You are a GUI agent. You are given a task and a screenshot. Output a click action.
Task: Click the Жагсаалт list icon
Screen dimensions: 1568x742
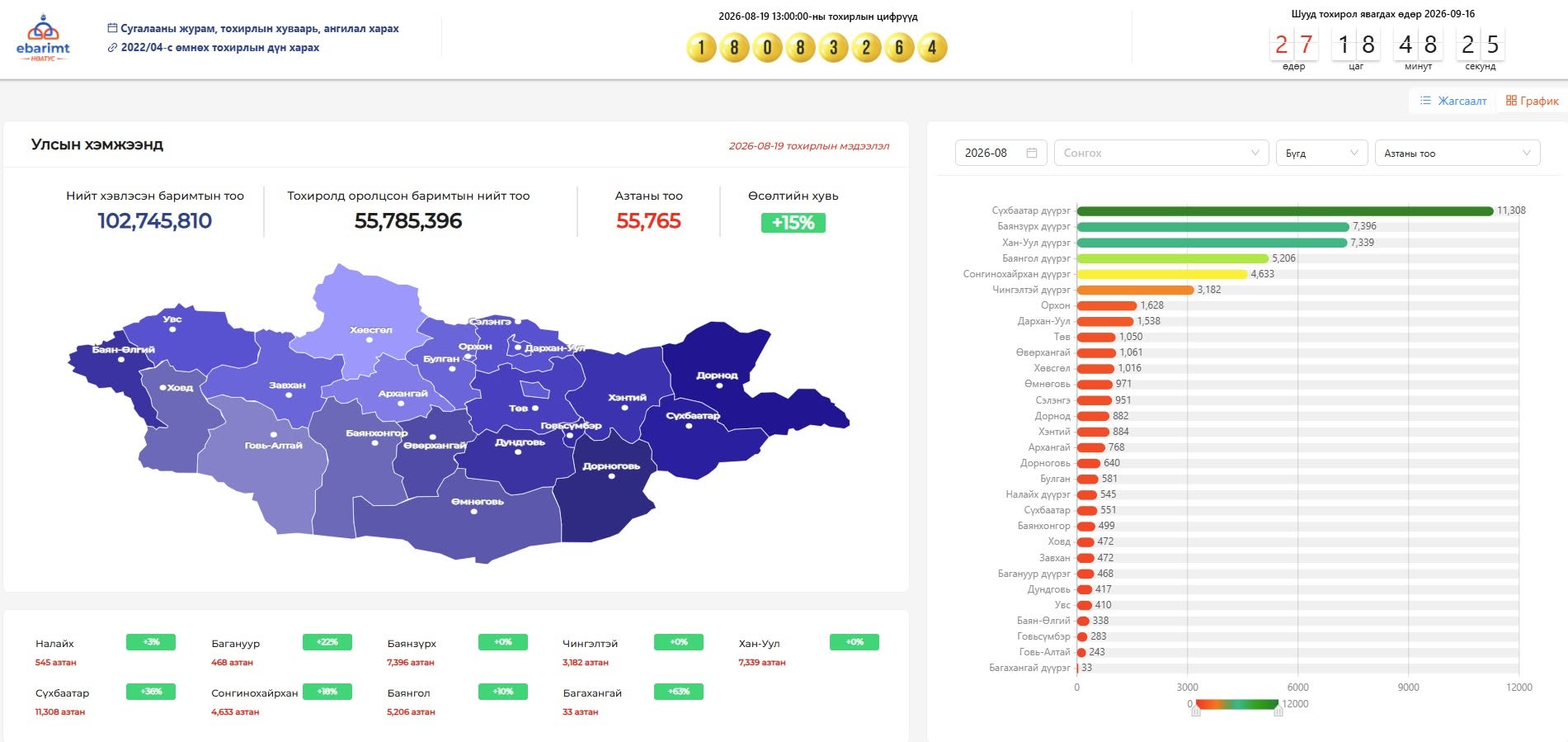tap(1425, 101)
